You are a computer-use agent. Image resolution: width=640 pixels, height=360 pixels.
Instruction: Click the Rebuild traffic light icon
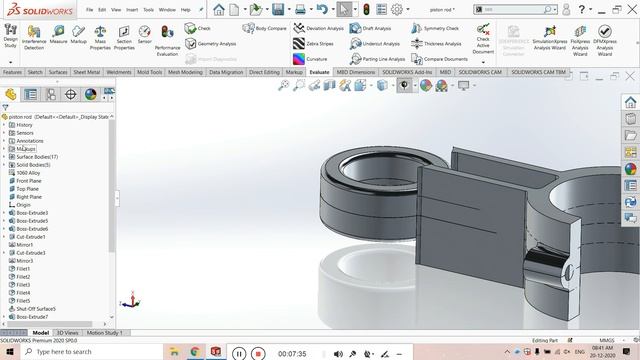coord(366,9)
